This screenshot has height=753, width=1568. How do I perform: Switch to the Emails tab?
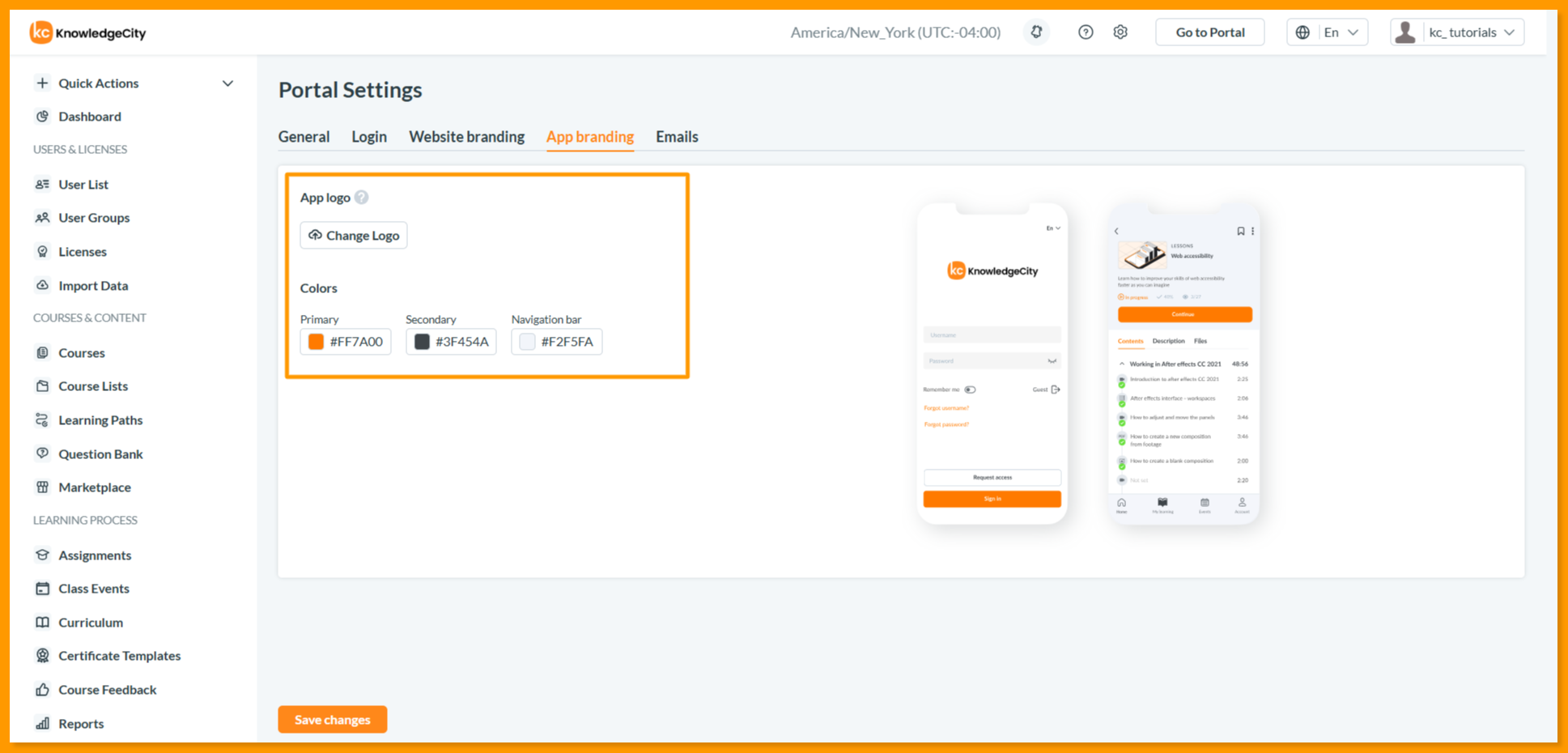click(x=677, y=137)
